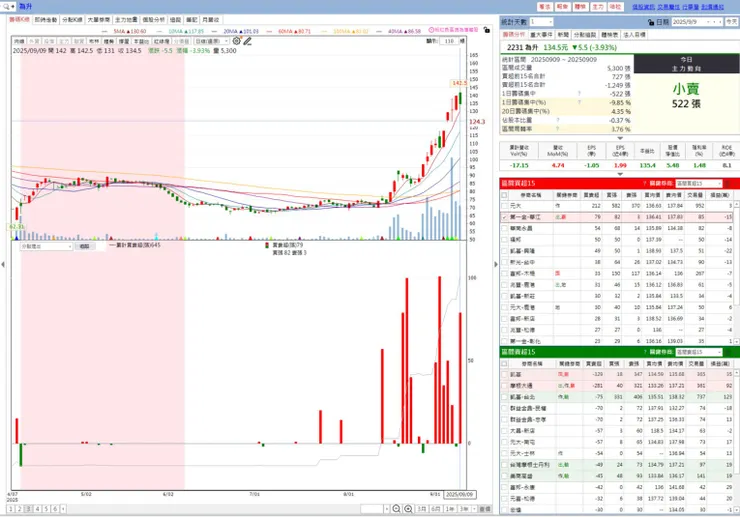
Task: Click help icon in green 賣超15 header
Action: [x=644, y=352]
